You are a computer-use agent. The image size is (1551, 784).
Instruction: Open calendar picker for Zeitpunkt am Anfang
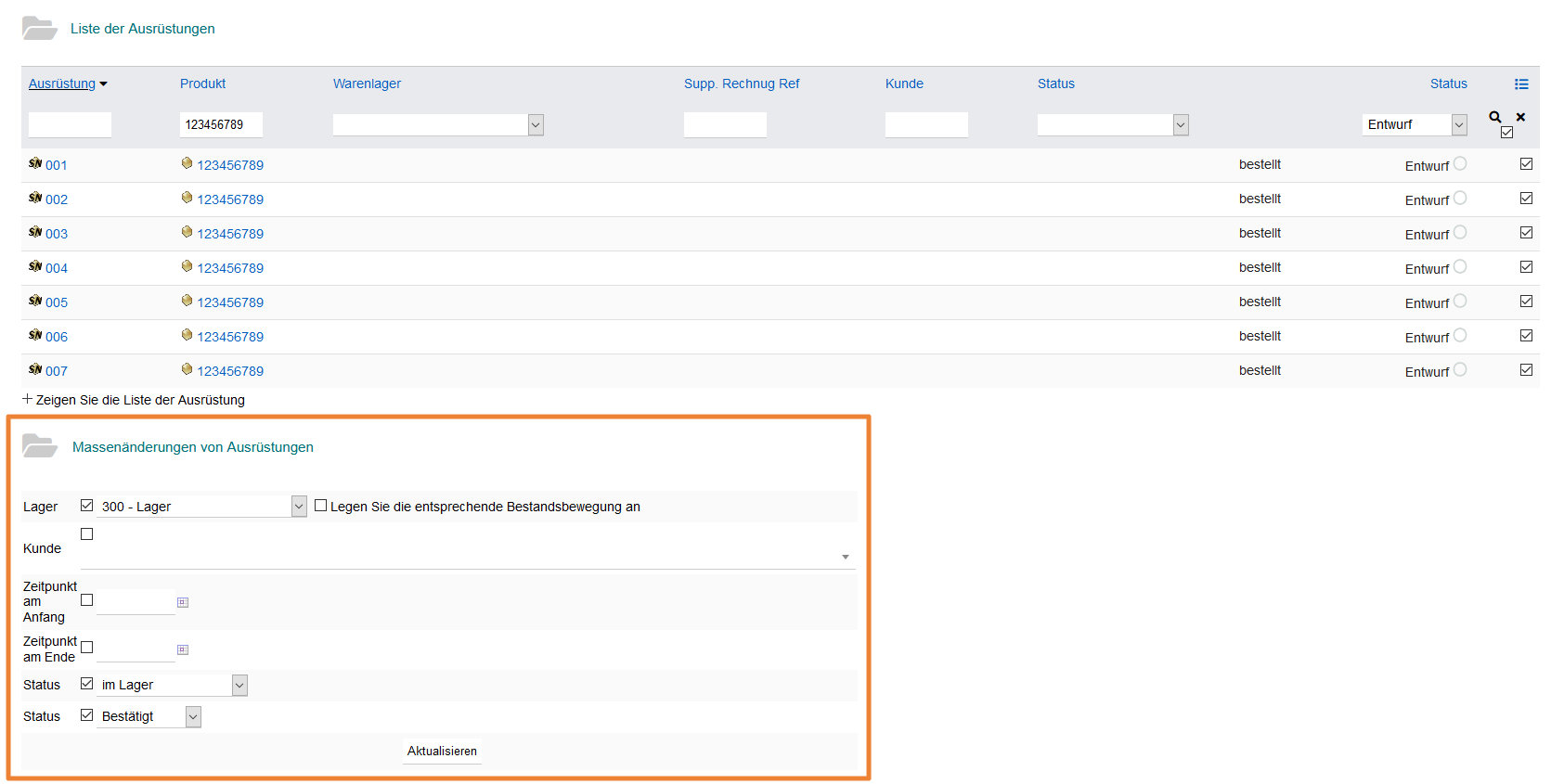coord(183,603)
